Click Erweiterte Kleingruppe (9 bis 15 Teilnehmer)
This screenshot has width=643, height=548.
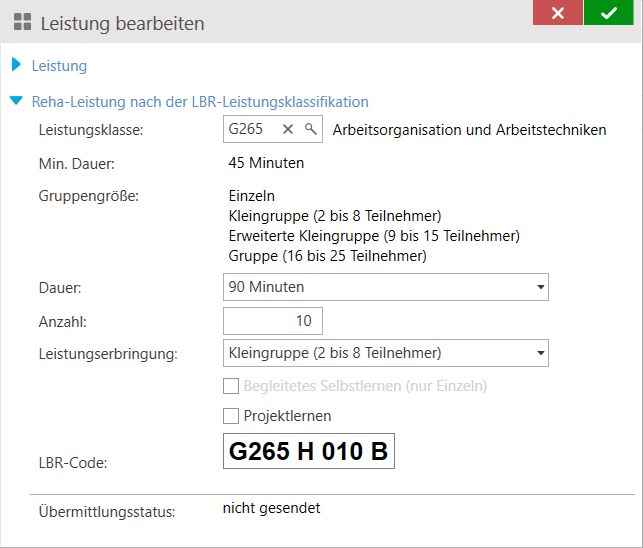coord(374,236)
